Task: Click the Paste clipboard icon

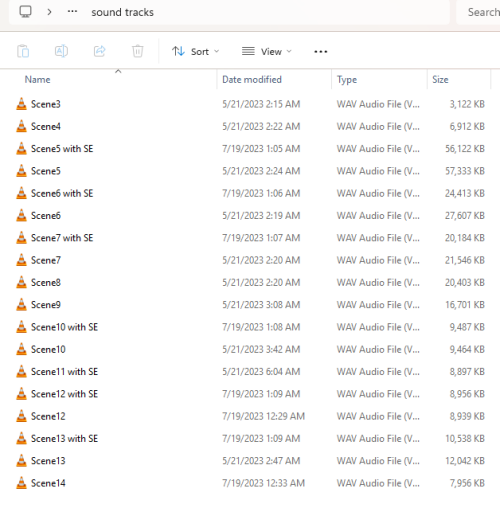Action: pyautogui.click(x=23, y=51)
